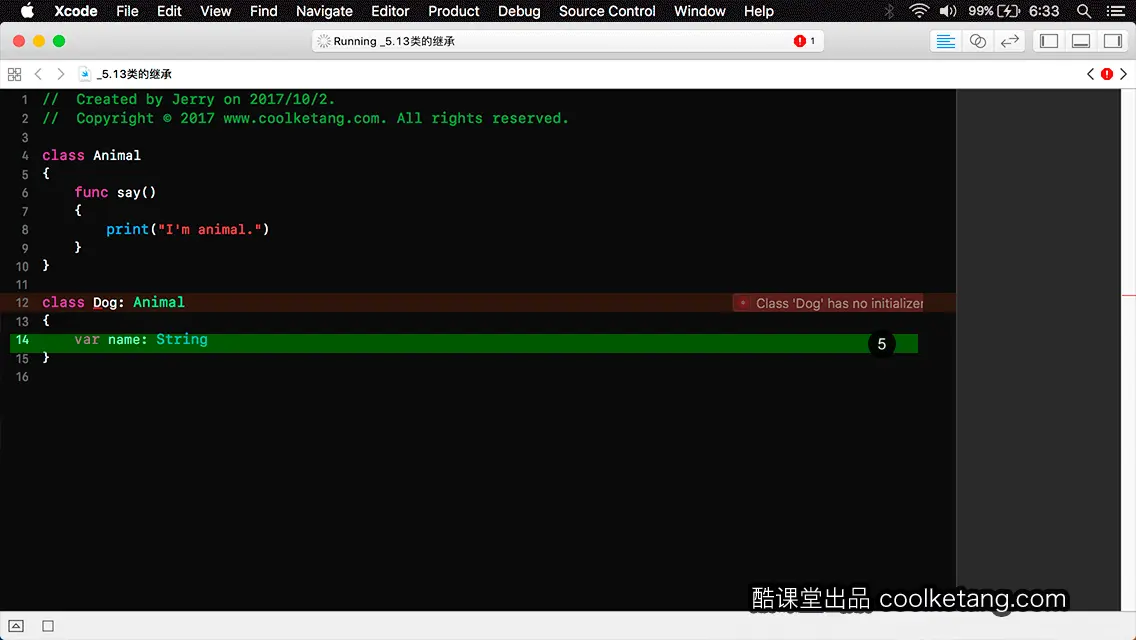
Task: Click the 'Created by Jerry' comment line
Action: (x=188, y=99)
